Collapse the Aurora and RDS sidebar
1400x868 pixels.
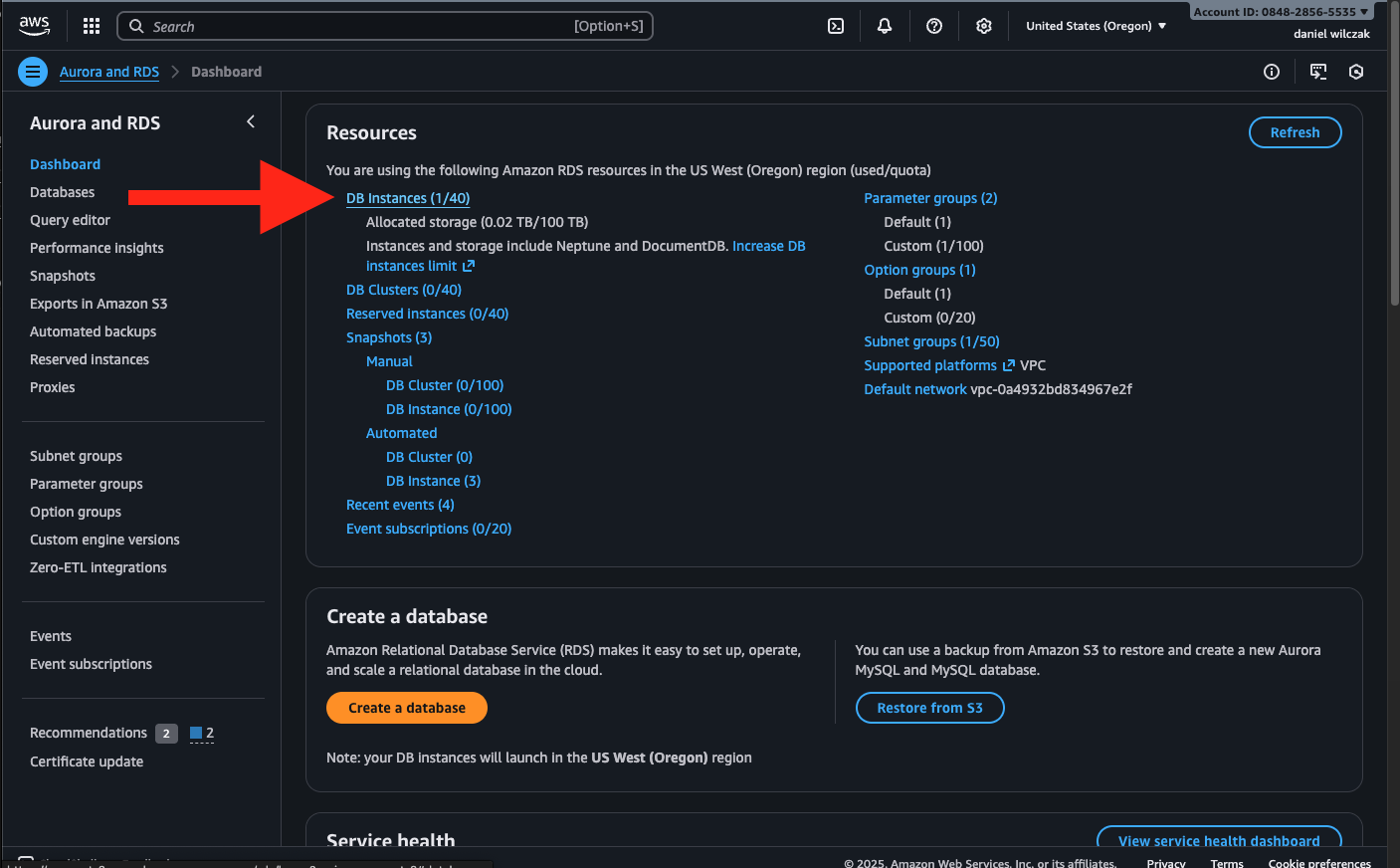click(251, 121)
